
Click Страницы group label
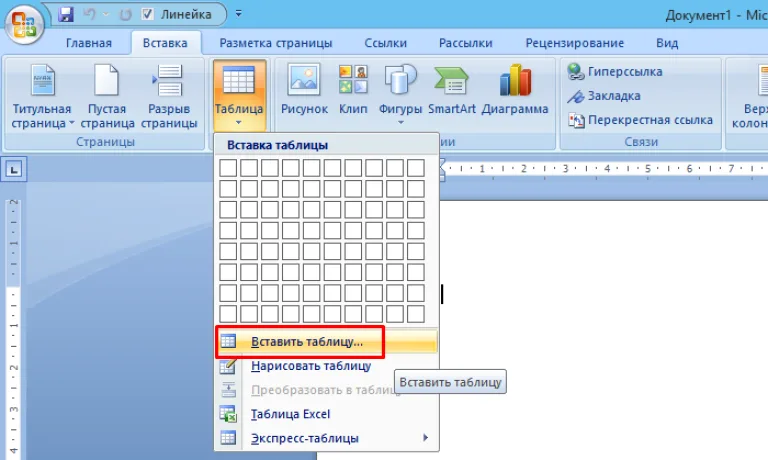(x=105, y=142)
